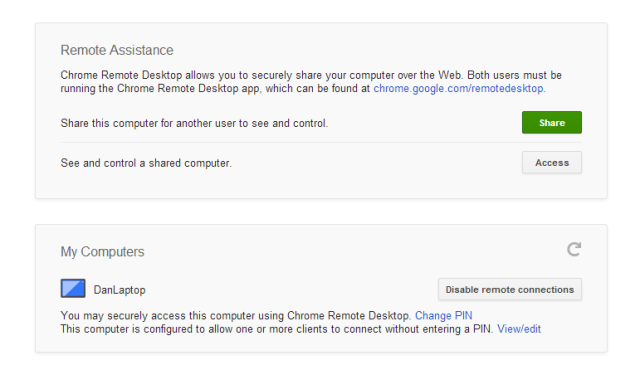Click the 'configured to allow one or more clients' sentence

click(277, 329)
